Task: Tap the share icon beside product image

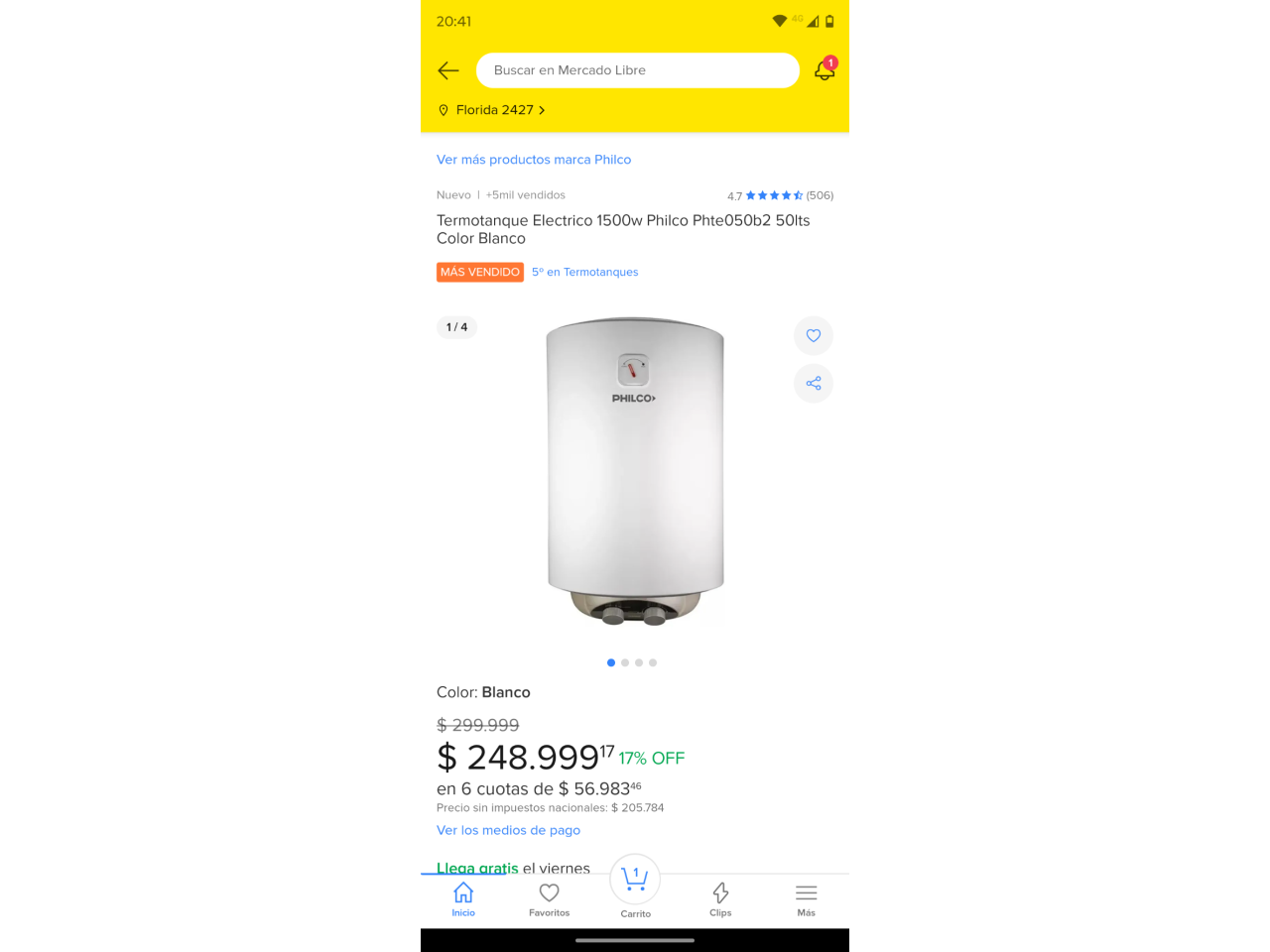Action: [814, 383]
